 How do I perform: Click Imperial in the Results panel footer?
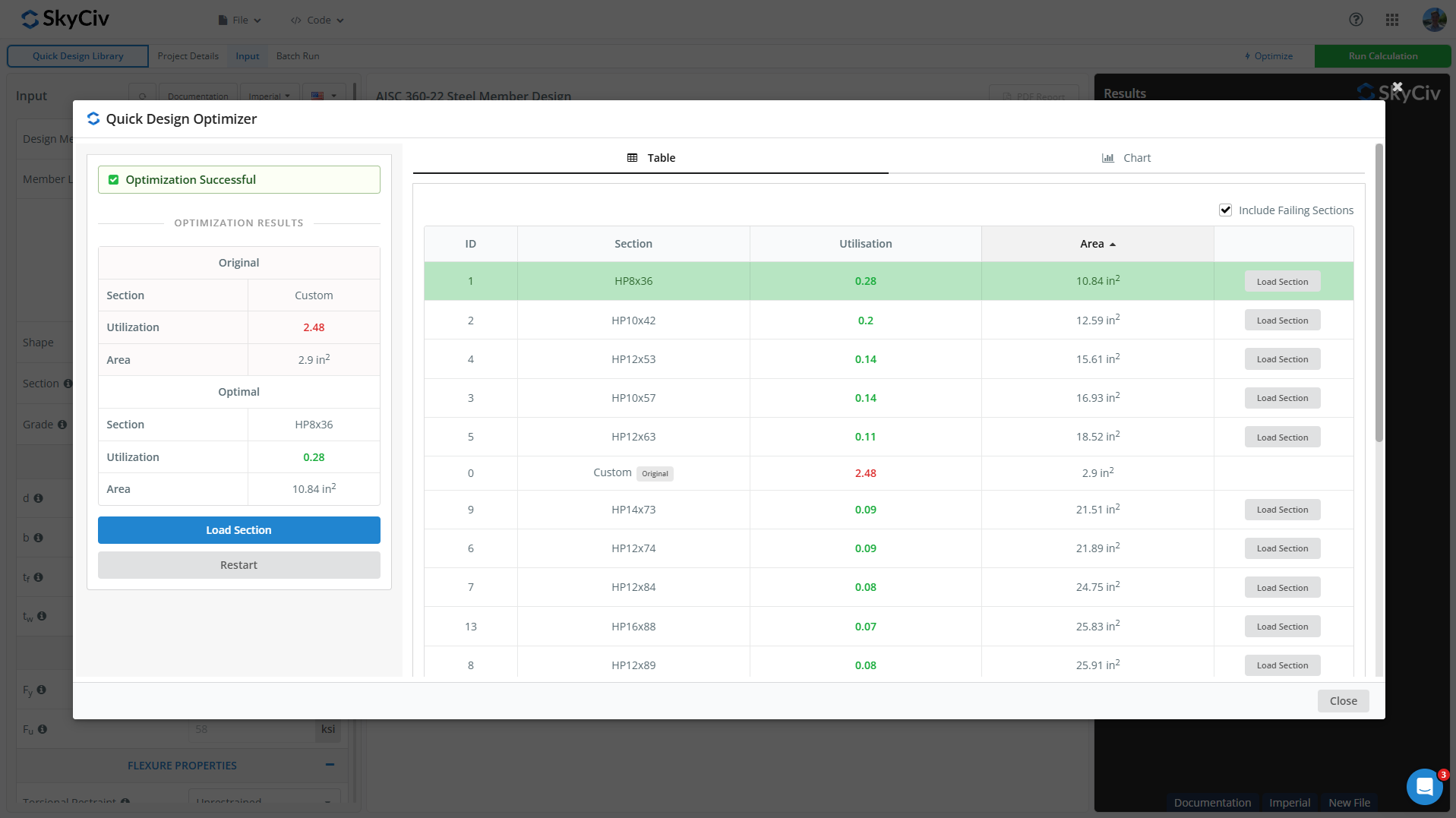pyautogui.click(x=1290, y=803)
